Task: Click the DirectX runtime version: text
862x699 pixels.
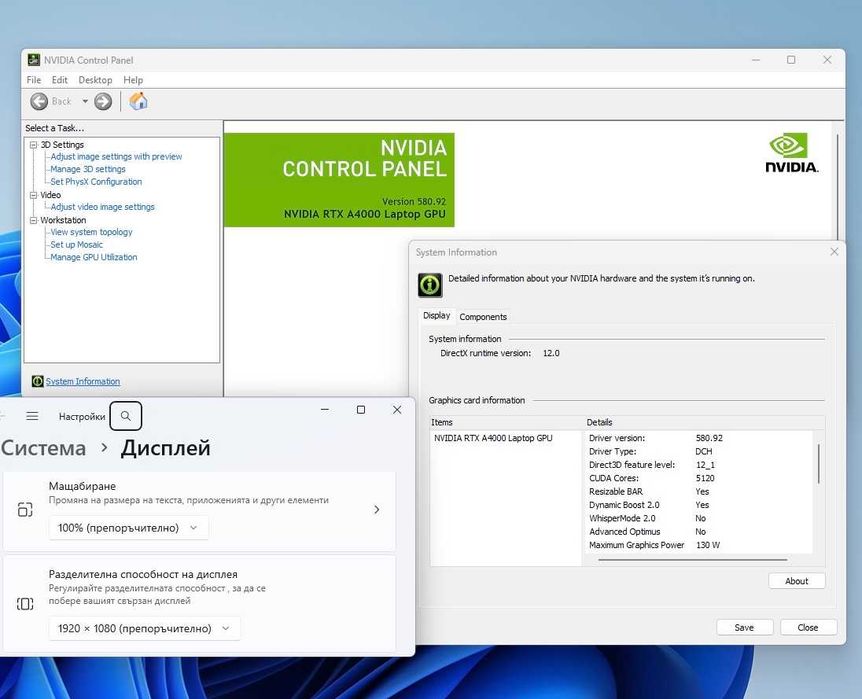Action: (x=485, y=353)
